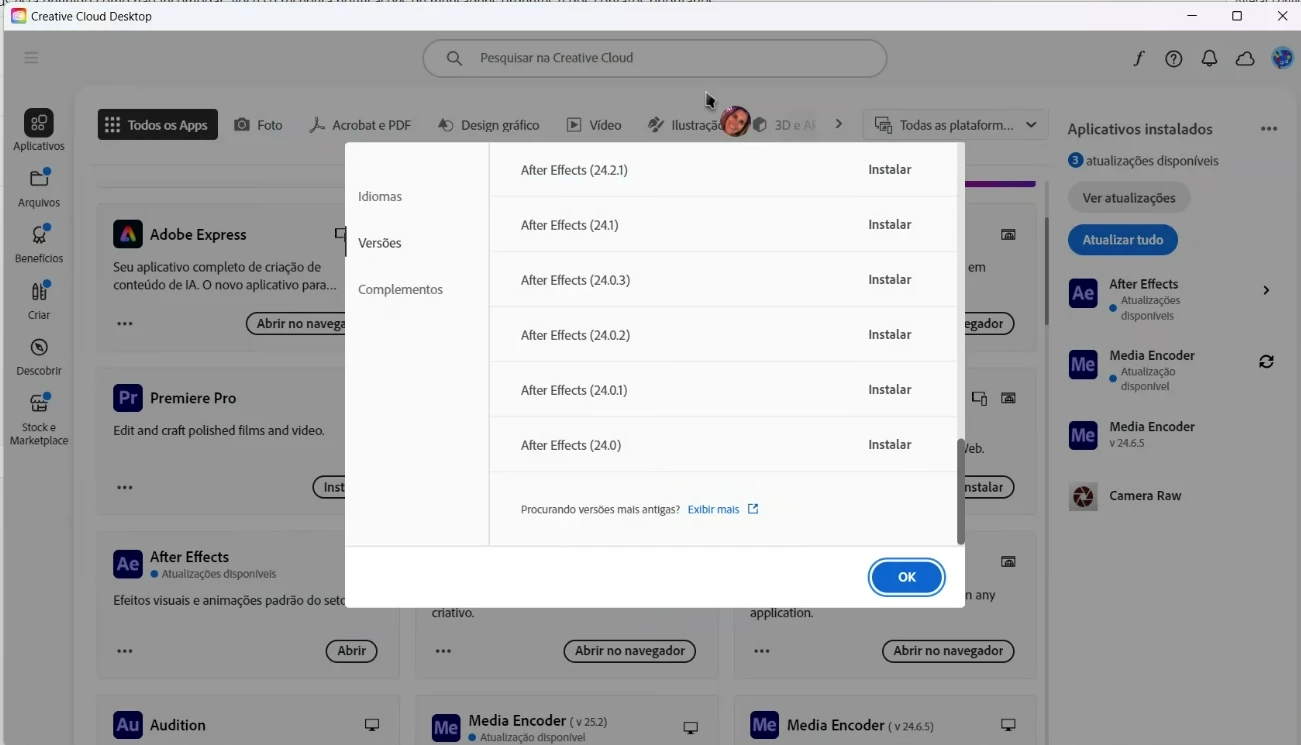Click After Effects icon in installed apps
Image resolution: width=1301 pixels, height=745 pixels.
pos(1083,292)
